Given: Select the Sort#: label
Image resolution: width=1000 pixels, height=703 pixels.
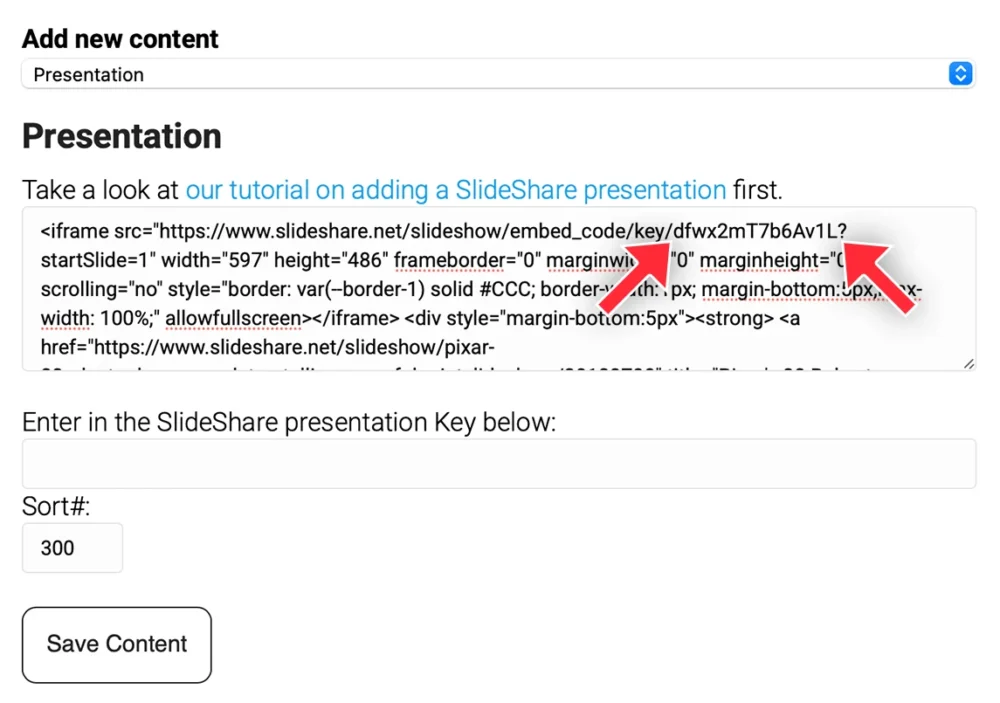Looking at the screenshot, I should [56, 507].
